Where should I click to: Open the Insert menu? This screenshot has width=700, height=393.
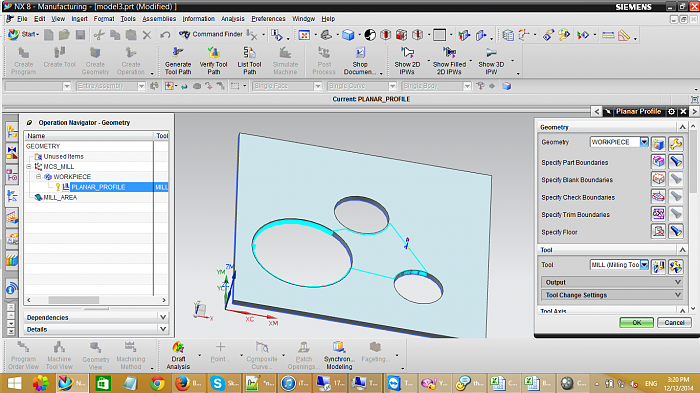pyautogui.click(x=79, y=19)
